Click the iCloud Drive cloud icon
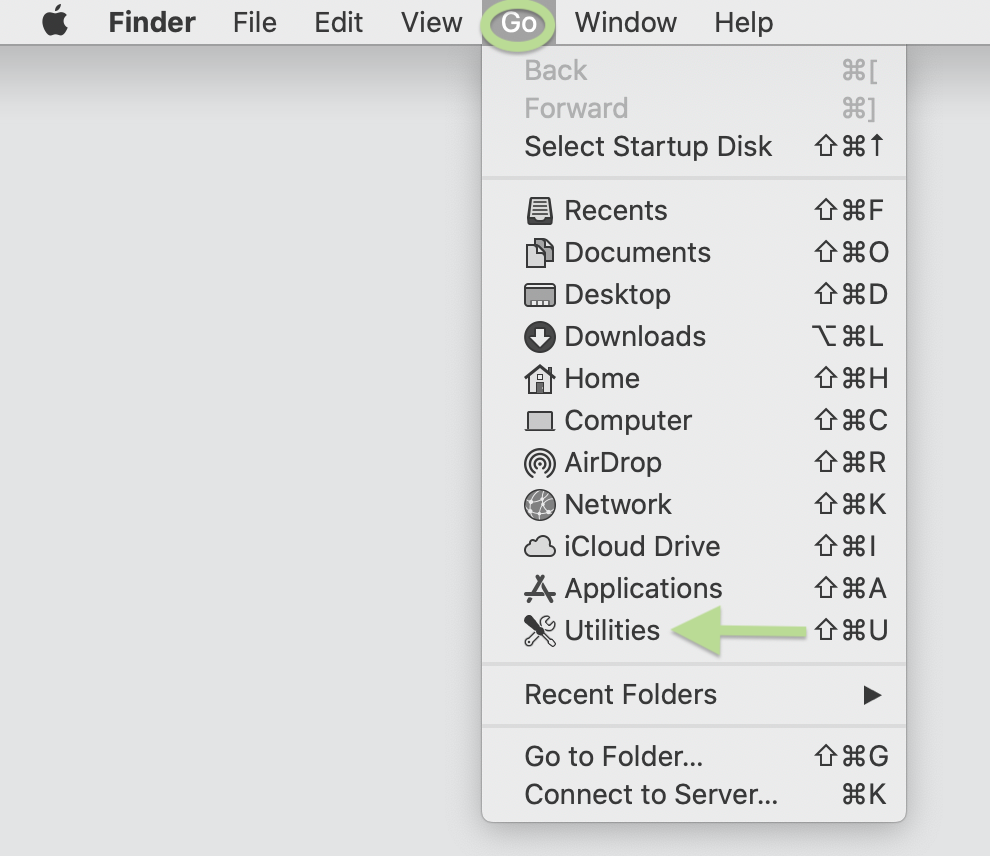This screenshot has height=856, width=990. pos(539,547)
